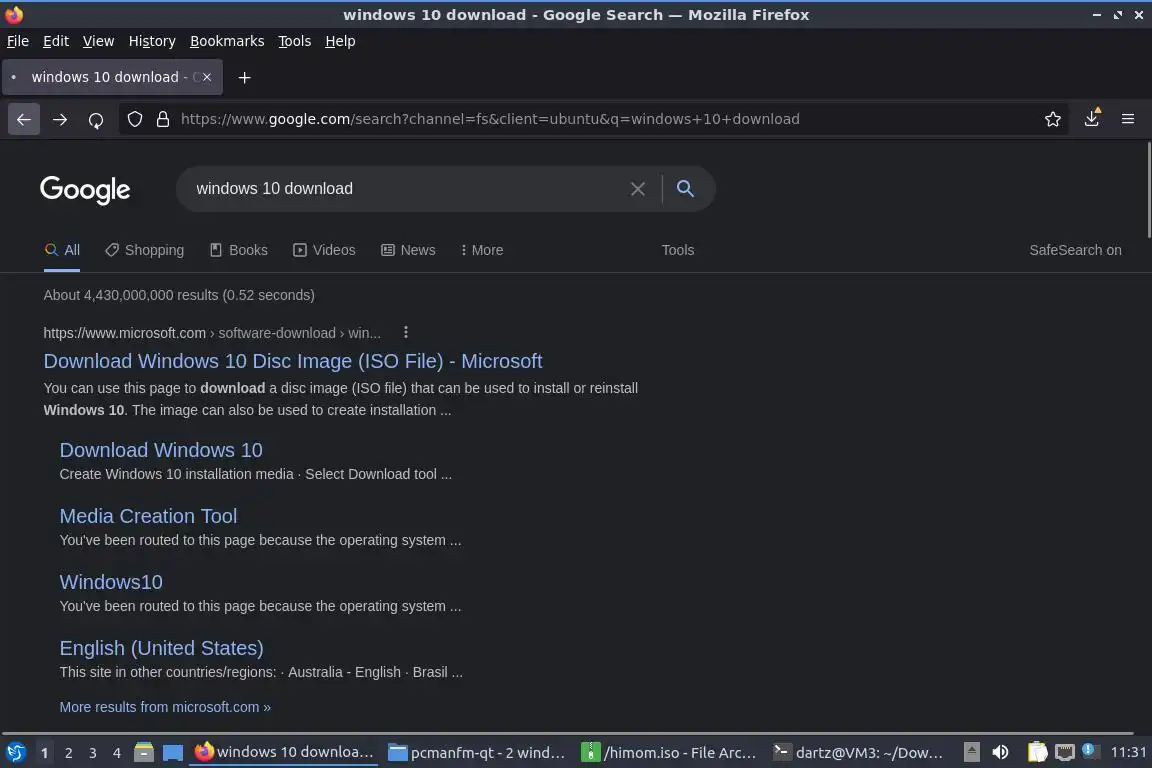Open the Help menu
1152x768 pixels.
coord(340,41)
